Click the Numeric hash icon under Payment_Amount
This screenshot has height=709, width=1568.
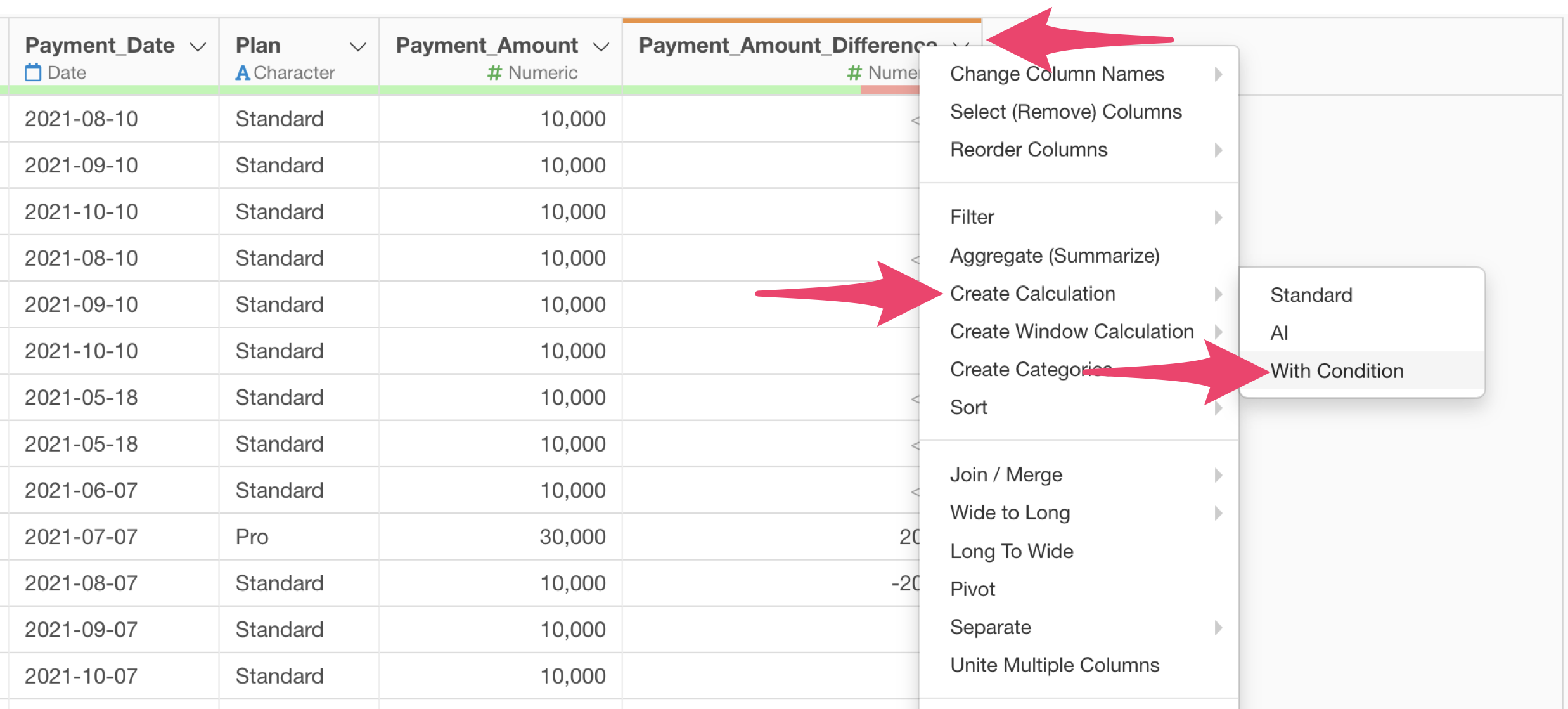coord(494,73)
